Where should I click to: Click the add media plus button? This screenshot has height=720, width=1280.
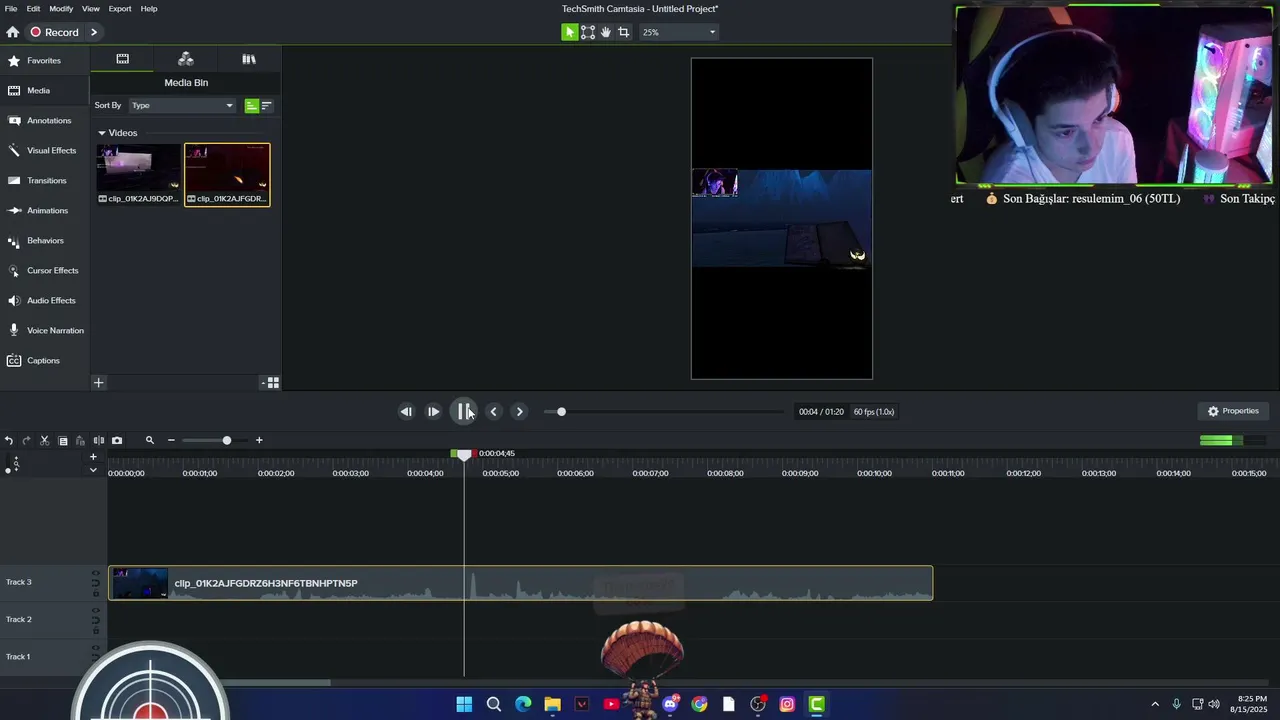pos(98,383)
